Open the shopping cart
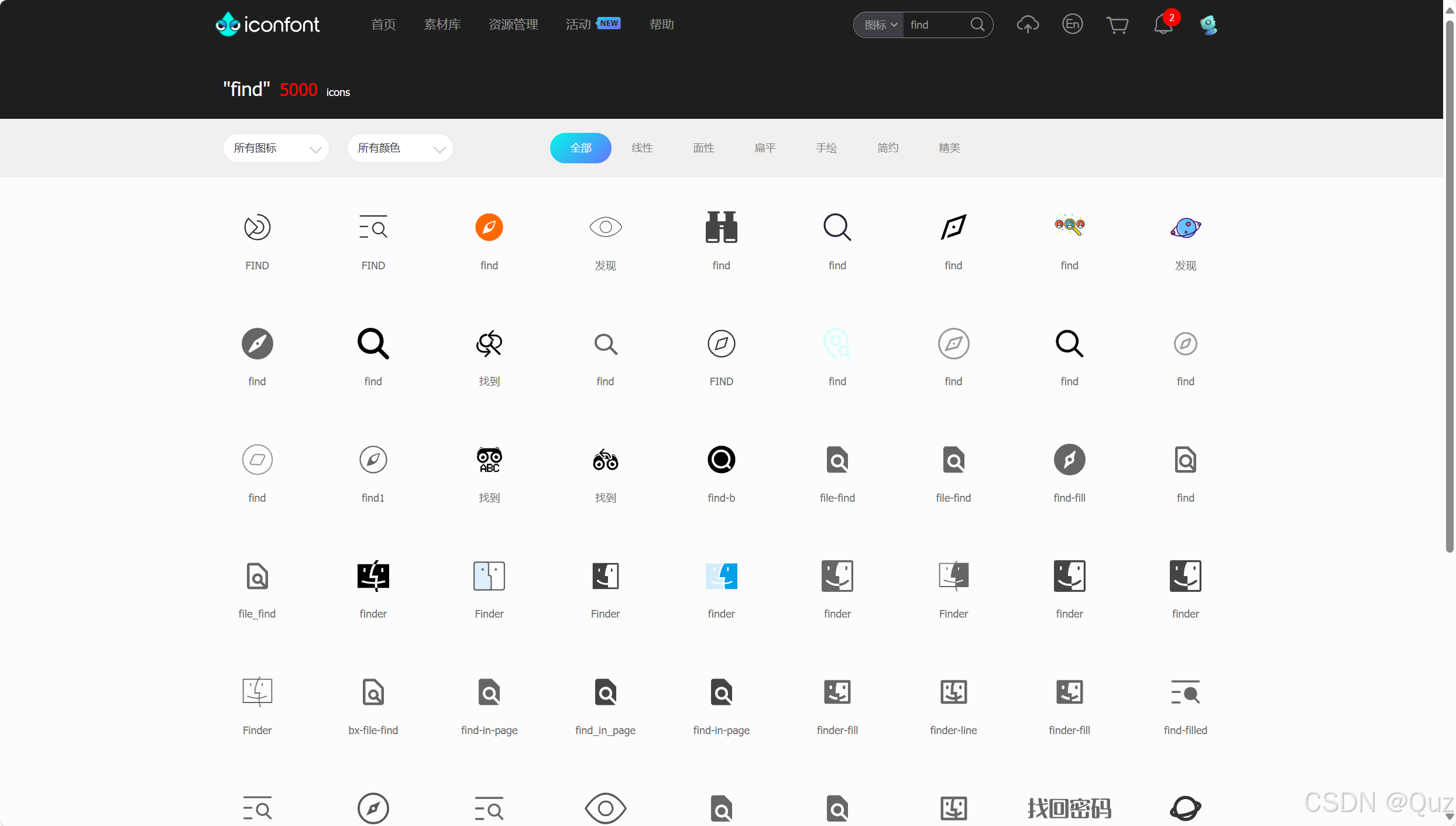The width and height of the screenshot is (1456, 826). [x=1117, y=25]
